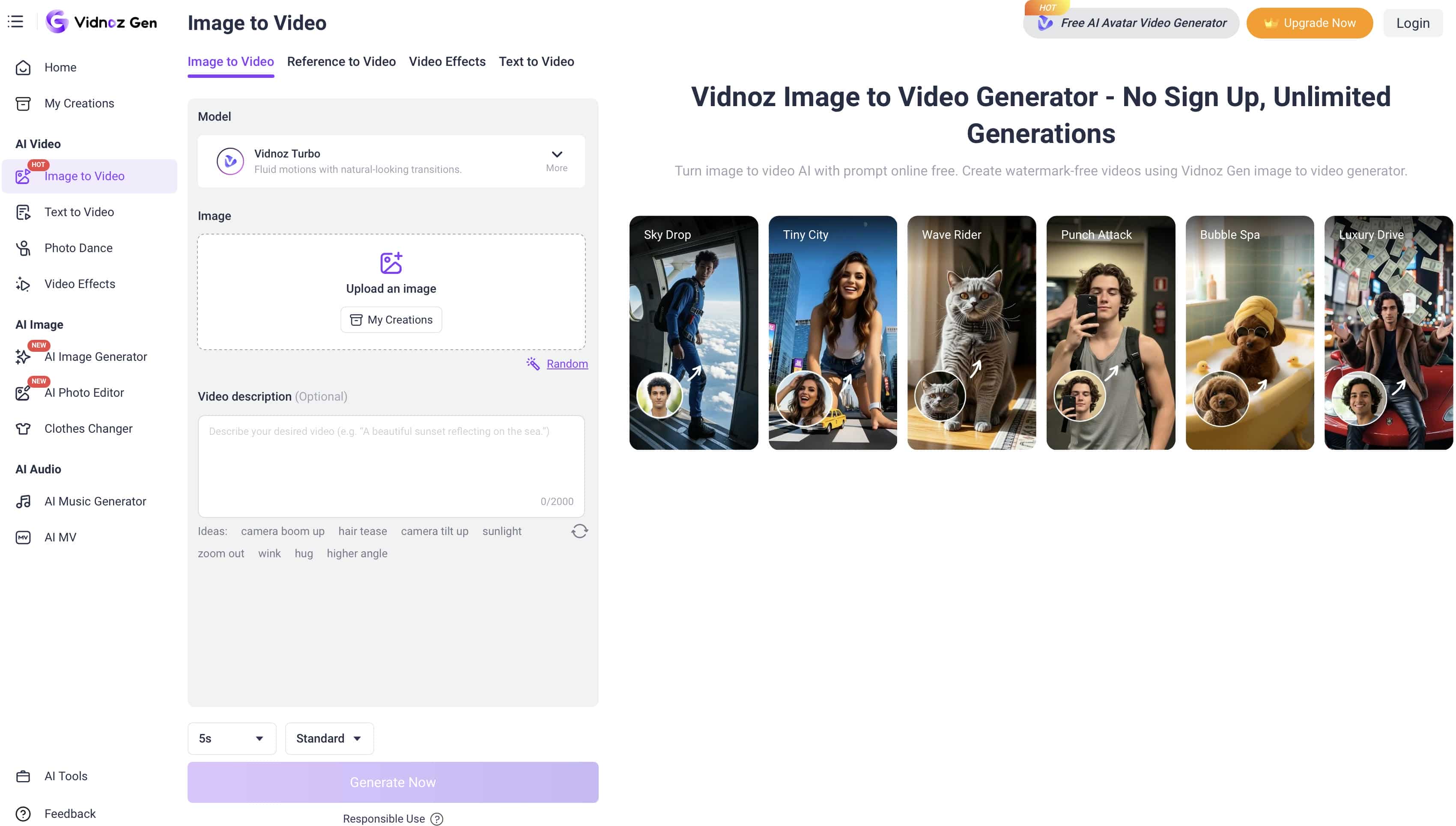
Task: Select the Tiny City effect thumbnail
Action: point(832,333)
